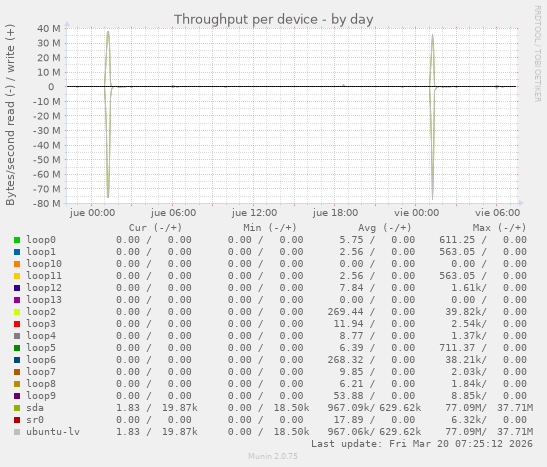The width and height of the screenshot is (547, 467).
Task: Select the loop0 legend label
Action: tap(41, 240)
